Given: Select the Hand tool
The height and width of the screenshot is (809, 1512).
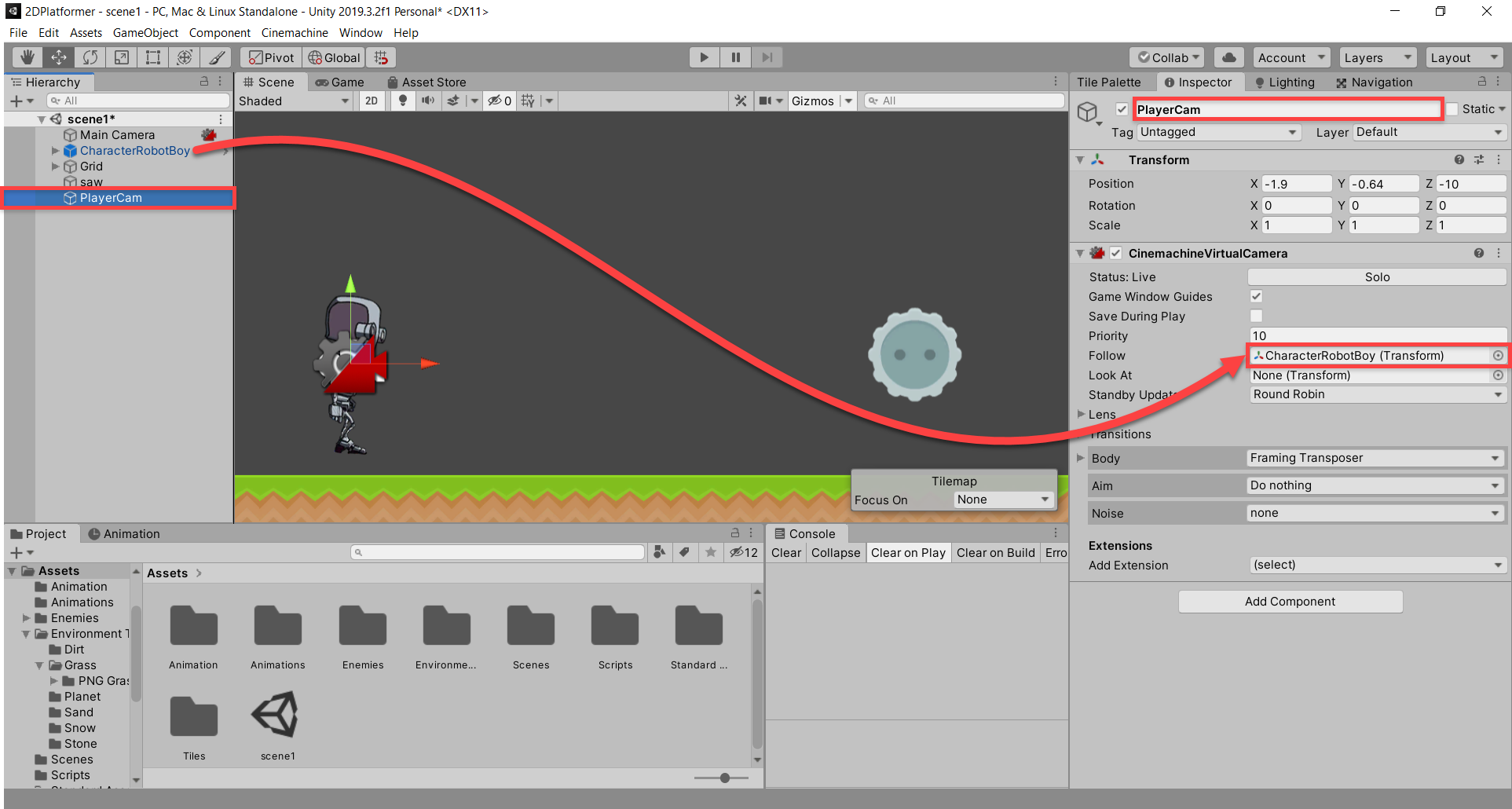Looking at the screenshot, I should coord(27,57).
